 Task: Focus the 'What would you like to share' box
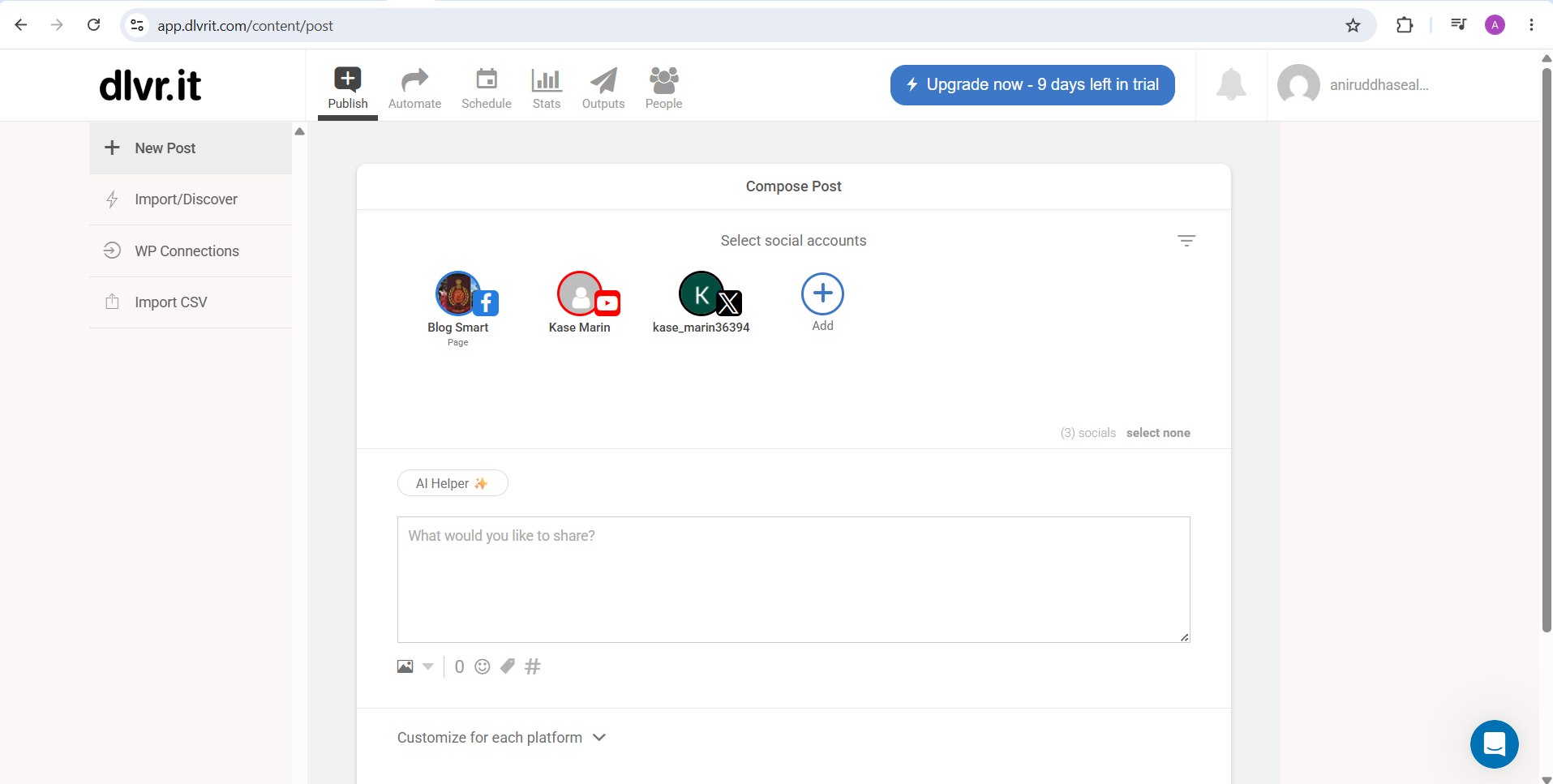[794, 580]
